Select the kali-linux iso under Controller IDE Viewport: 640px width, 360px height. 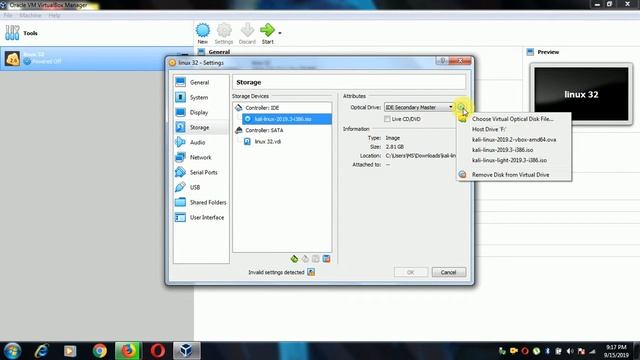coord(287,119)
